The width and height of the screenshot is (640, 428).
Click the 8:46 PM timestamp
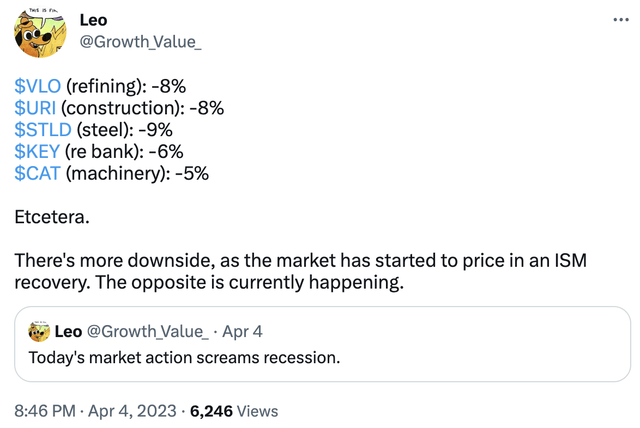45,411
